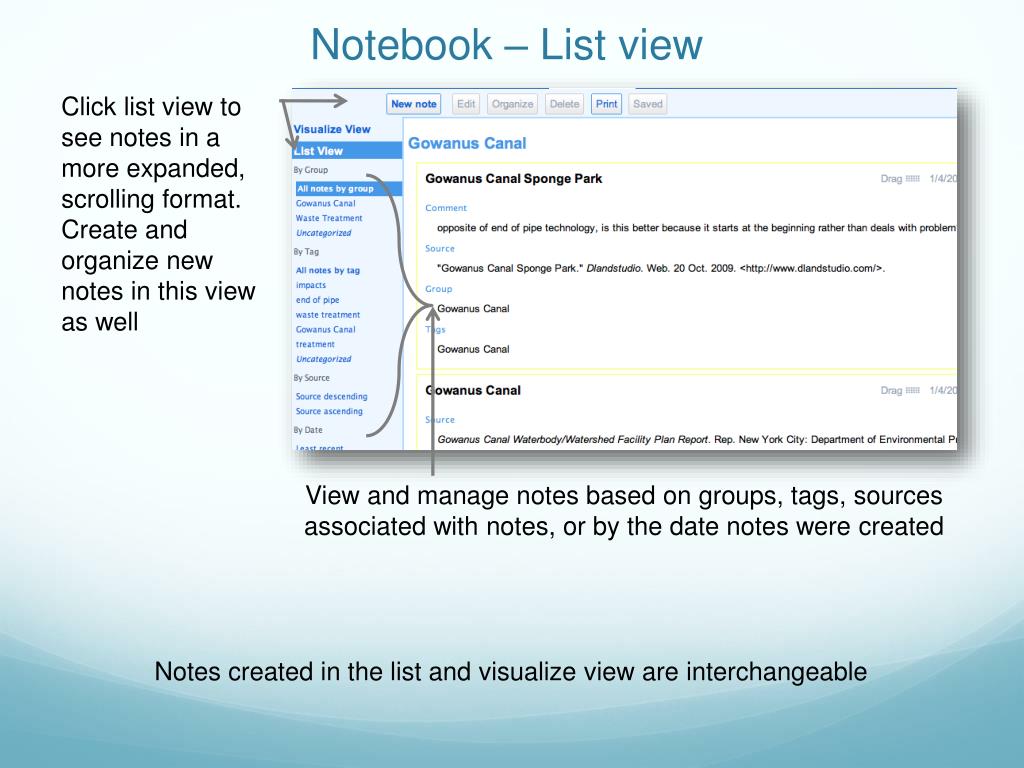Click the By Date section heading
Viewport: 1024px width, 768px height.
tap(308, 430)
